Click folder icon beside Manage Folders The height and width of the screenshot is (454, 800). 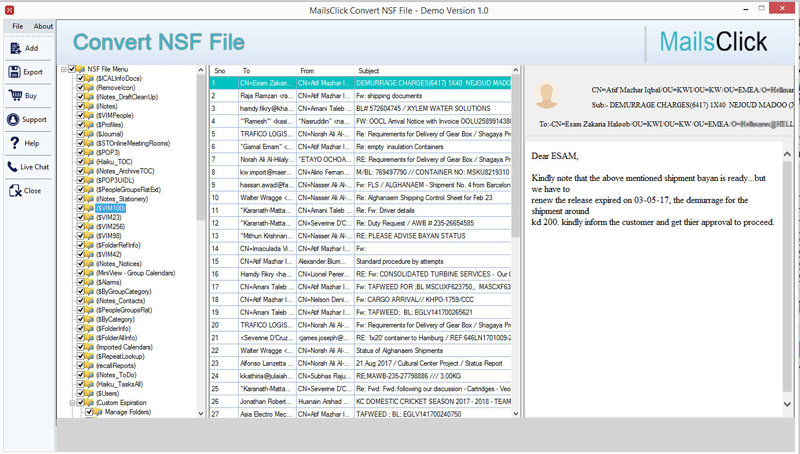click(x=98, y=412)
